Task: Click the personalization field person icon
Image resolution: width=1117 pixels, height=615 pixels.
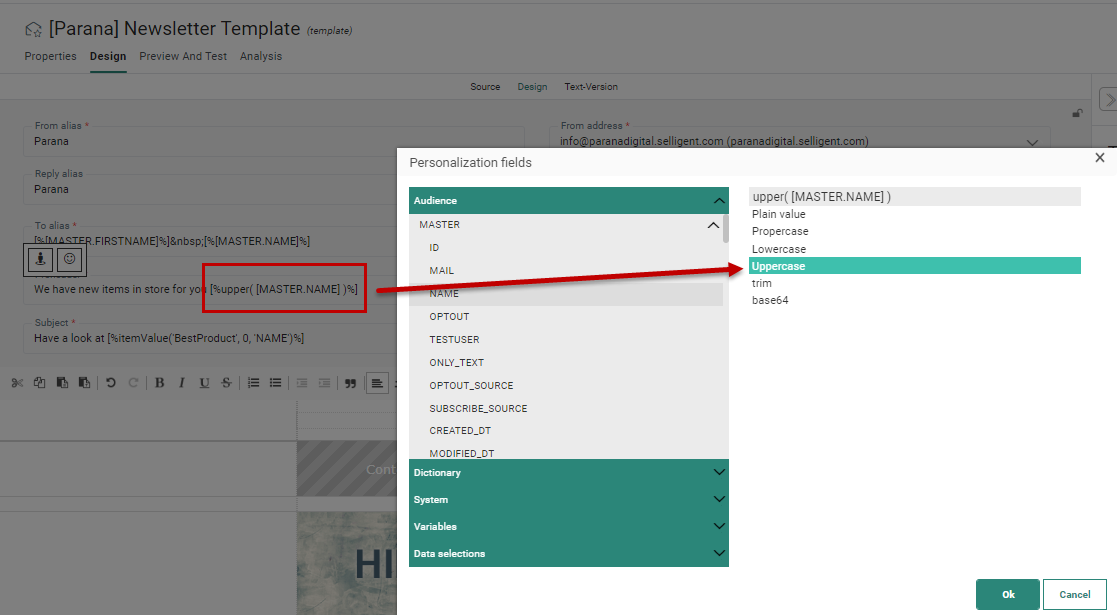Action: tap(40, 259)
